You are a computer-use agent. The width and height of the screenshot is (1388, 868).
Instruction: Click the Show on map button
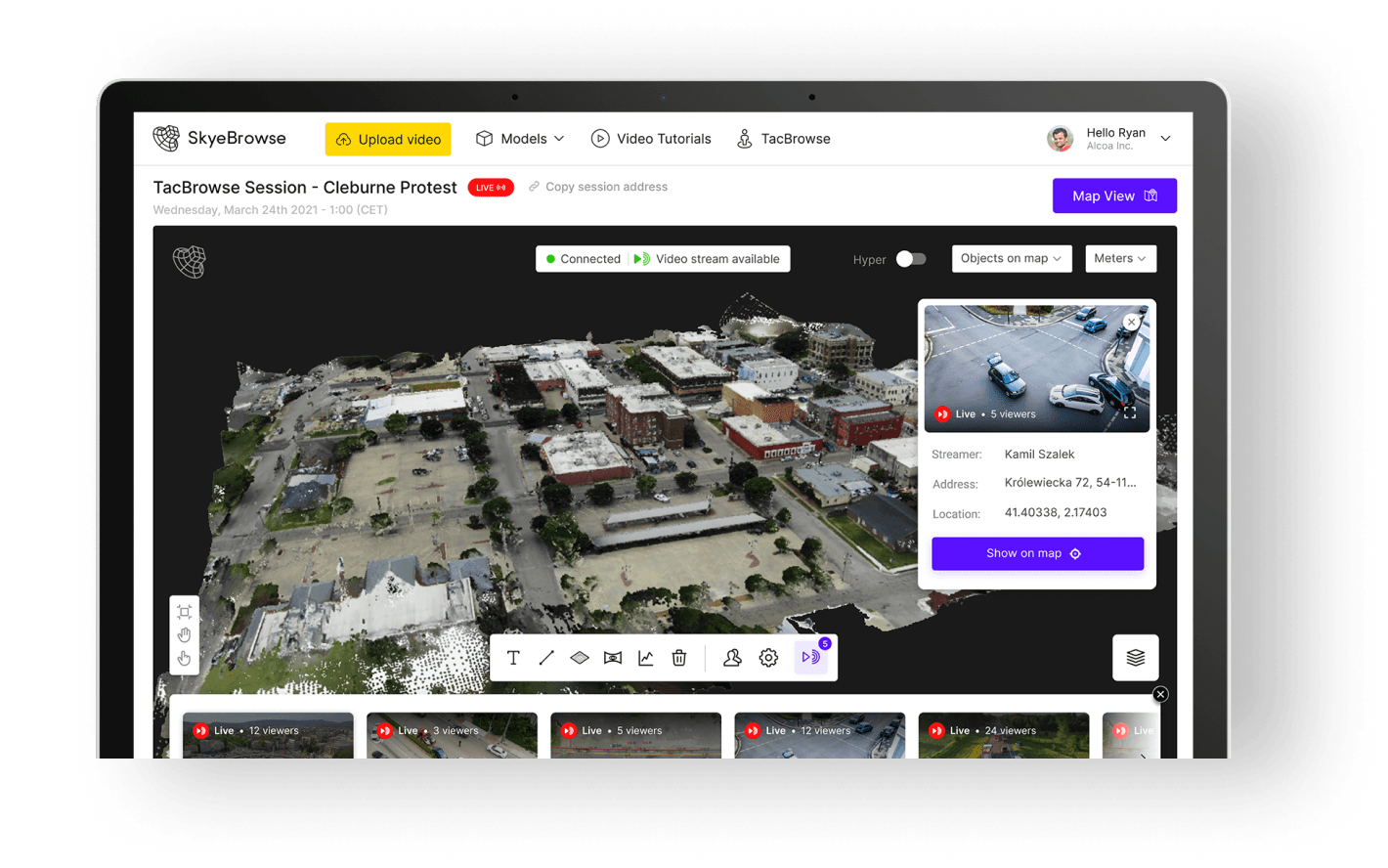pyautogui.click(x=1037, y=553)
